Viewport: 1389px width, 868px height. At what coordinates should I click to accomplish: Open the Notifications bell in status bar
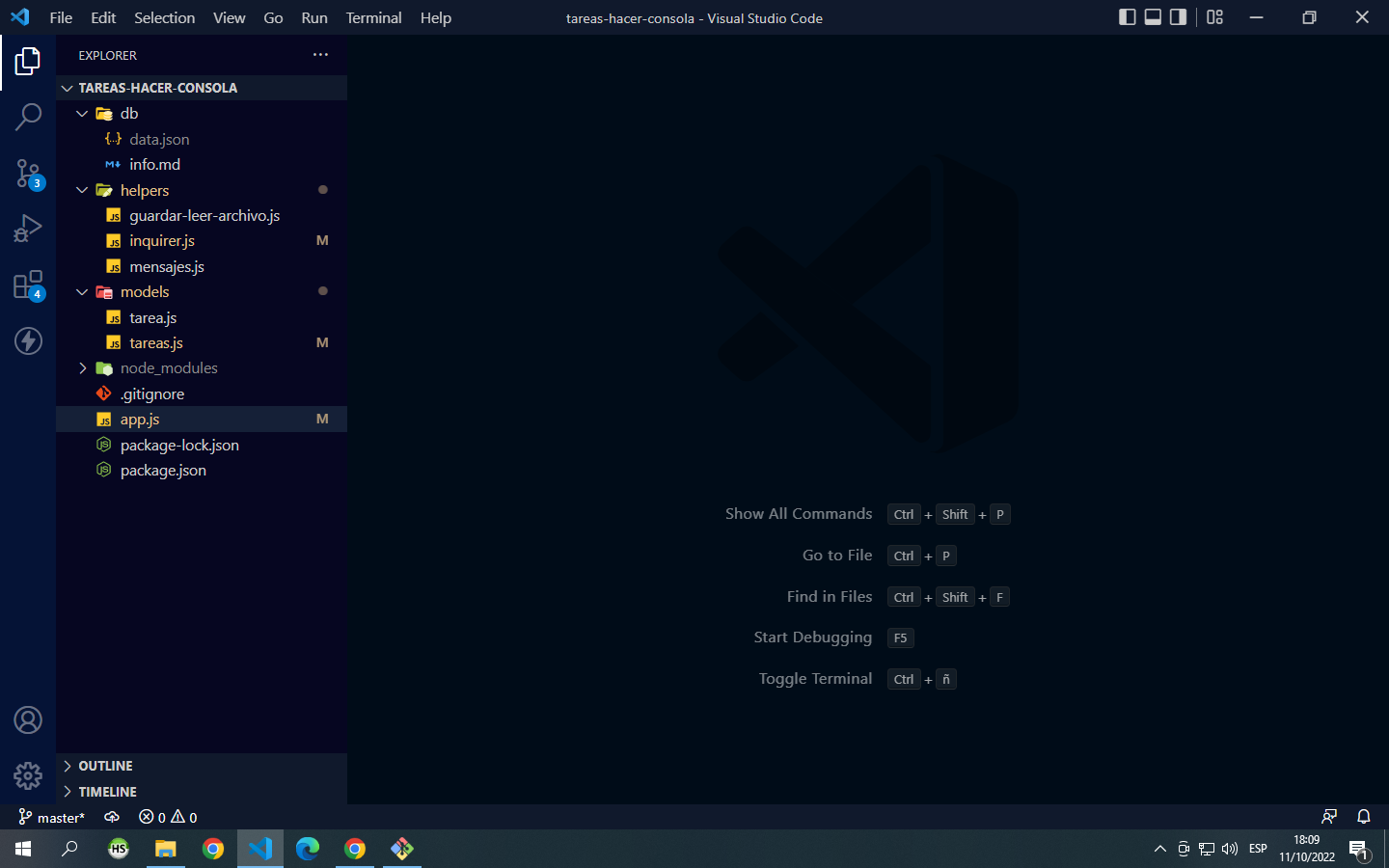tap(1363, 817)
